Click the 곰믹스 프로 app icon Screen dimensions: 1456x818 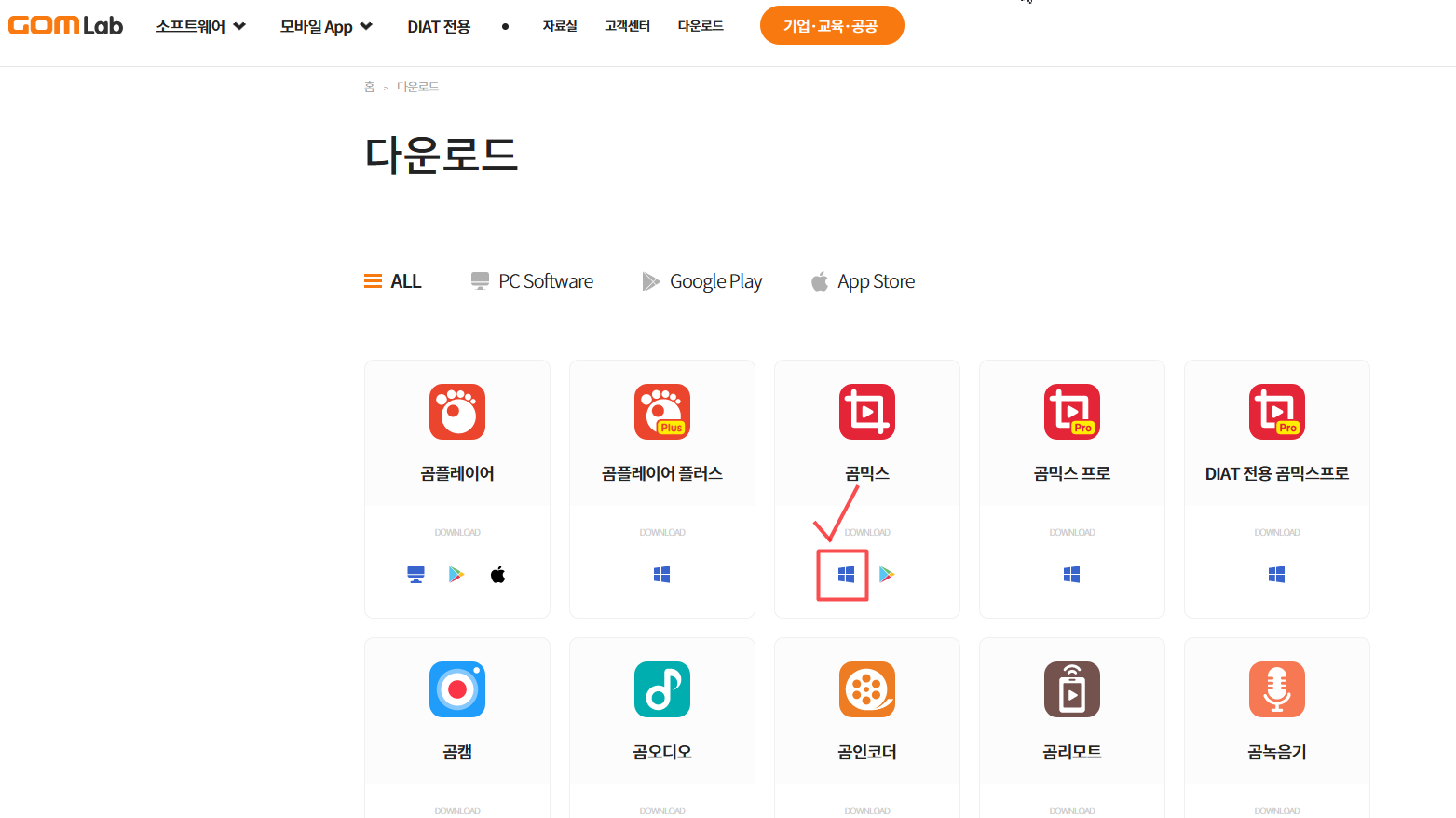(x=1072, y=412)
